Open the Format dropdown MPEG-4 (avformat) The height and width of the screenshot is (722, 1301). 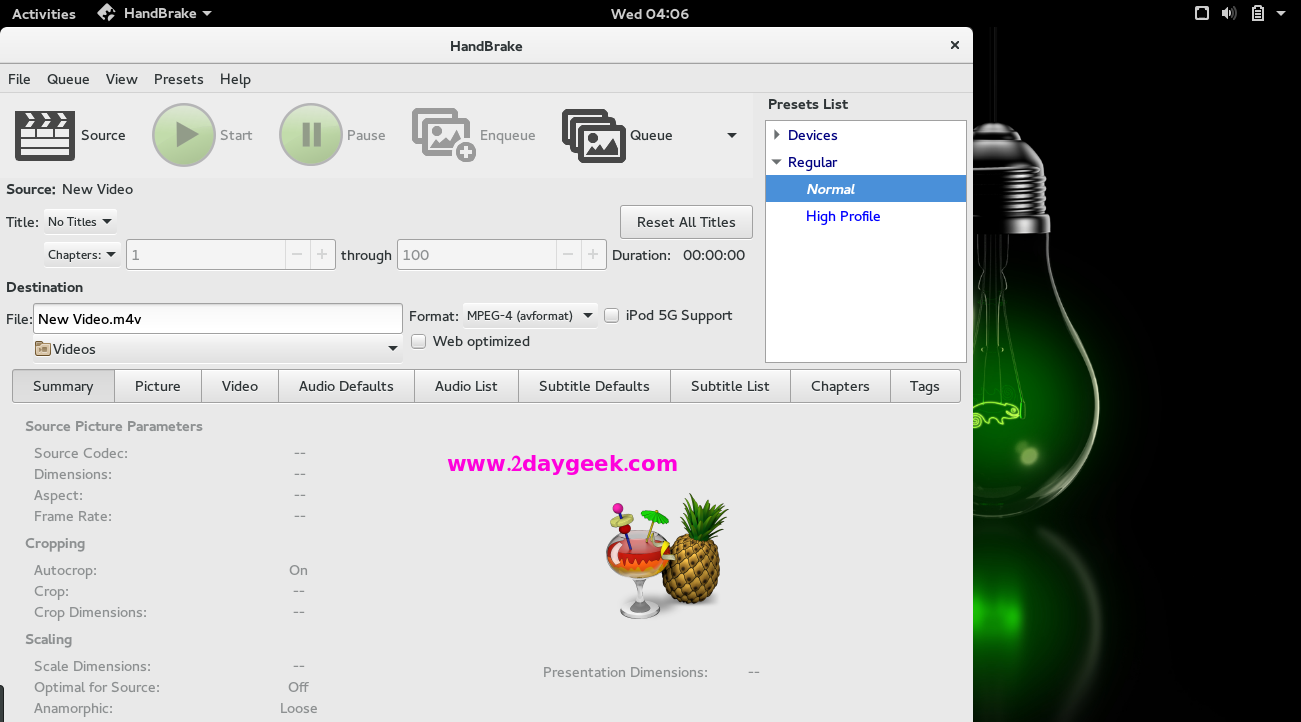(530, 316)
